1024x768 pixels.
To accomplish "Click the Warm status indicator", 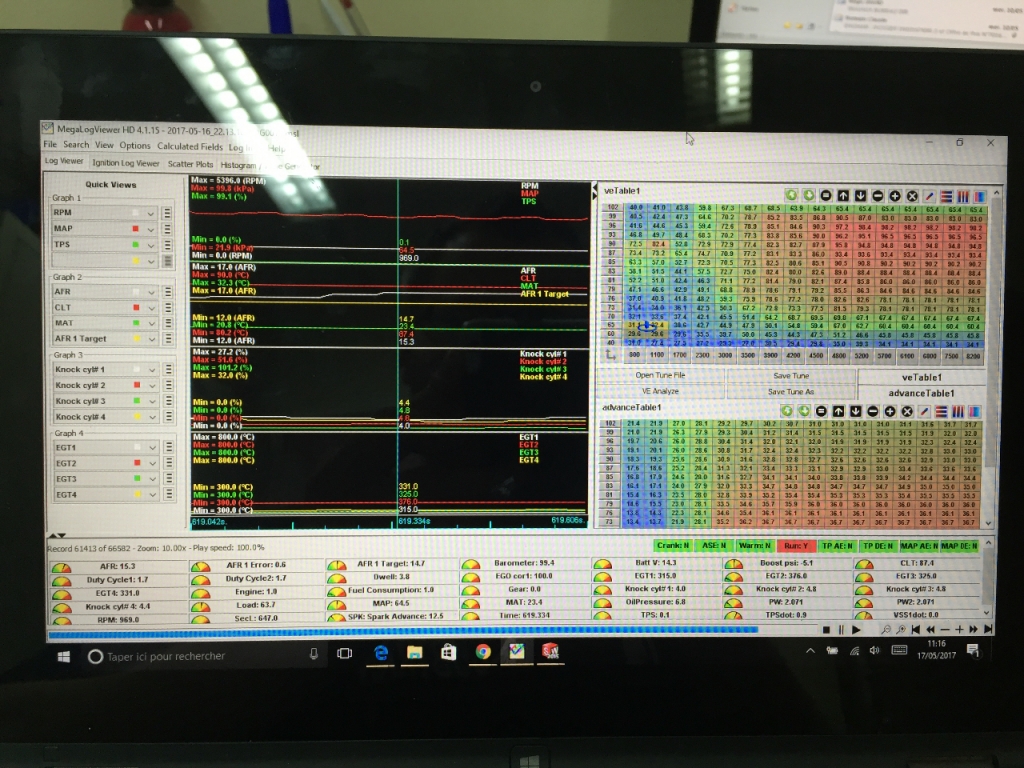I will [755, 545].
